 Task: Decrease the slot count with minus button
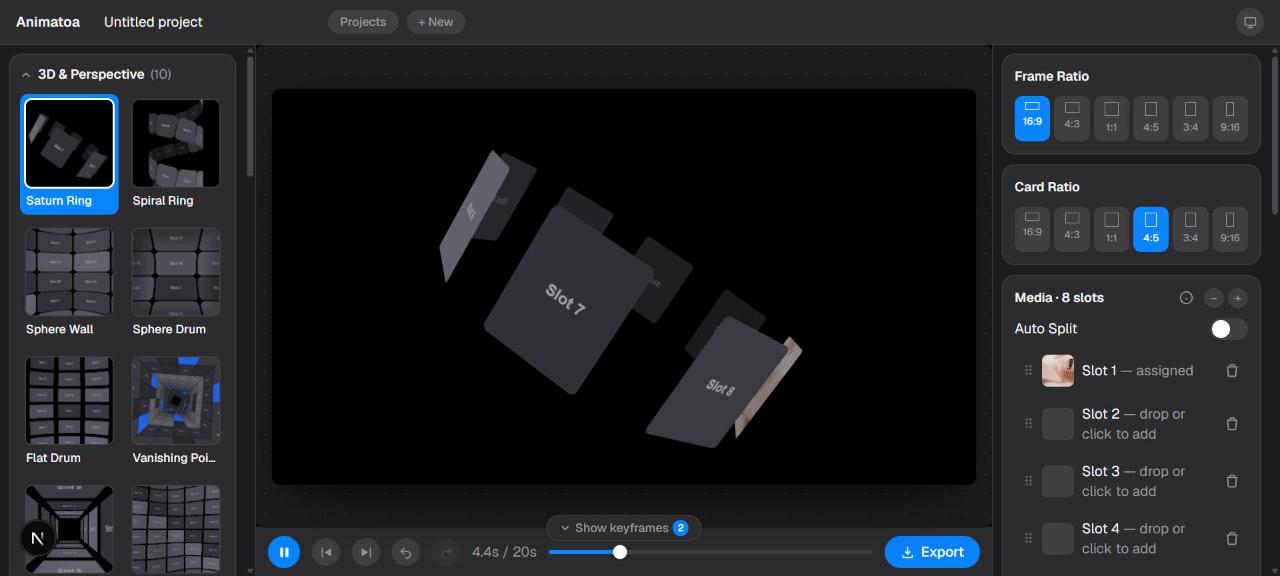coord(1213,298)
